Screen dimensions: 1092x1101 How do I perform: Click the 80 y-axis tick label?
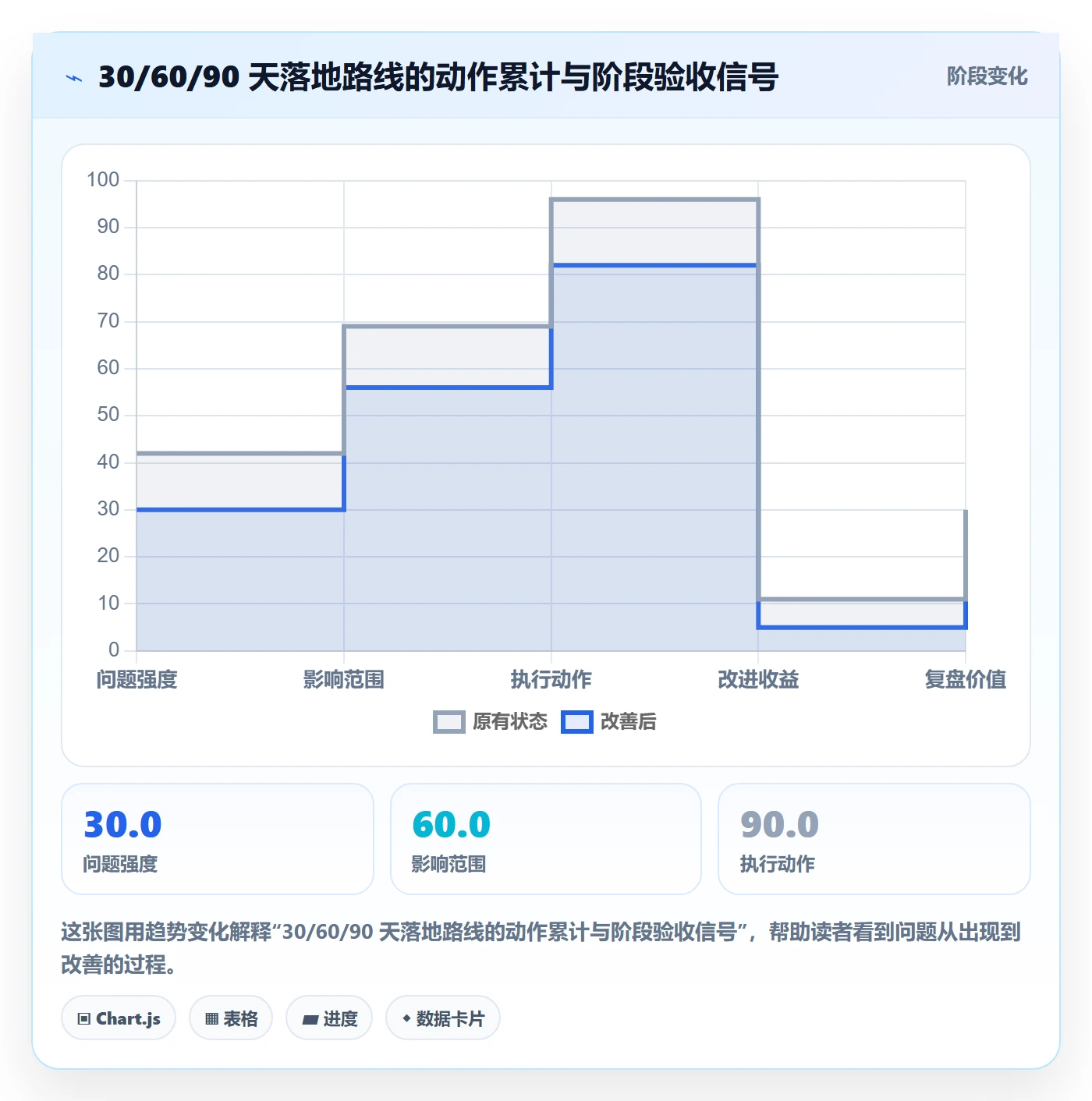[108, 274]
